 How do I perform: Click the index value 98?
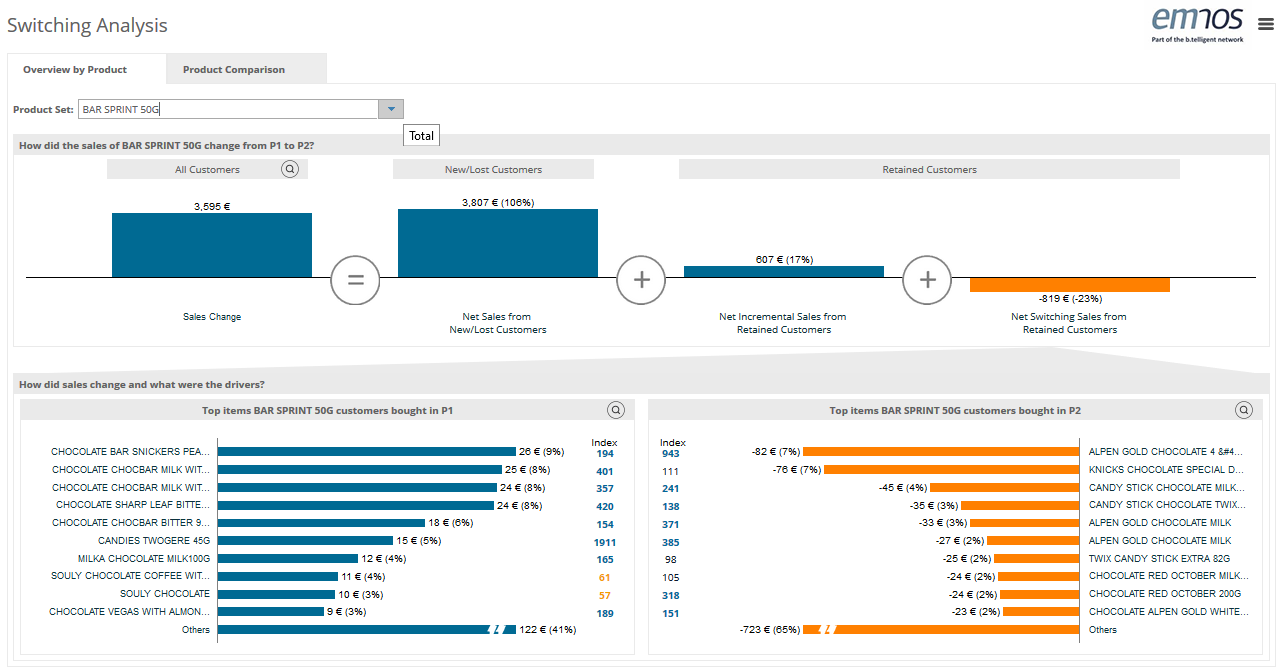[670, 560]
